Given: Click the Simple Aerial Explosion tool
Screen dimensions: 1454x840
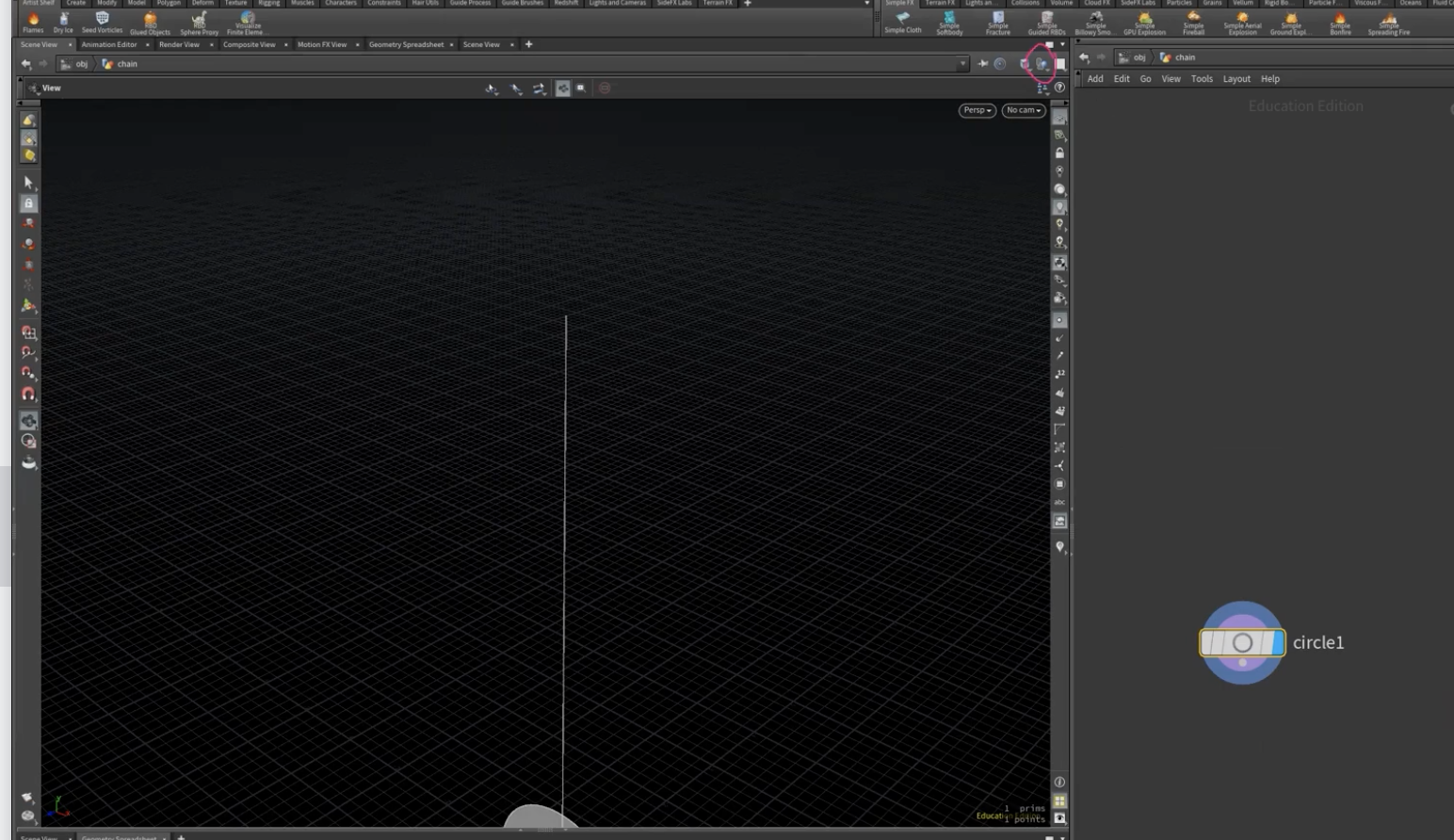Looking at the screenshot, I should 1242,24.
